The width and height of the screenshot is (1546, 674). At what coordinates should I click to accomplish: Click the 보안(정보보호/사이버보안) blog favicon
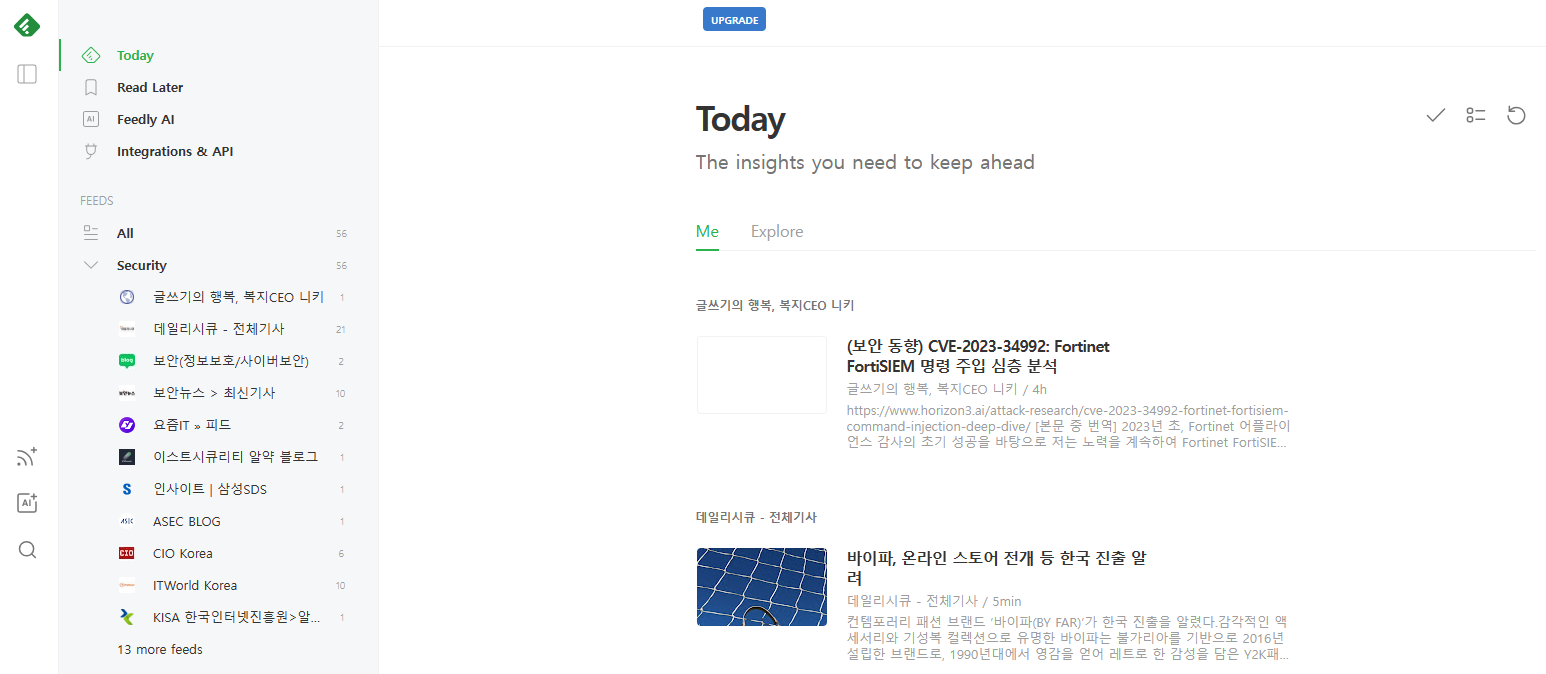pos(127,361)
